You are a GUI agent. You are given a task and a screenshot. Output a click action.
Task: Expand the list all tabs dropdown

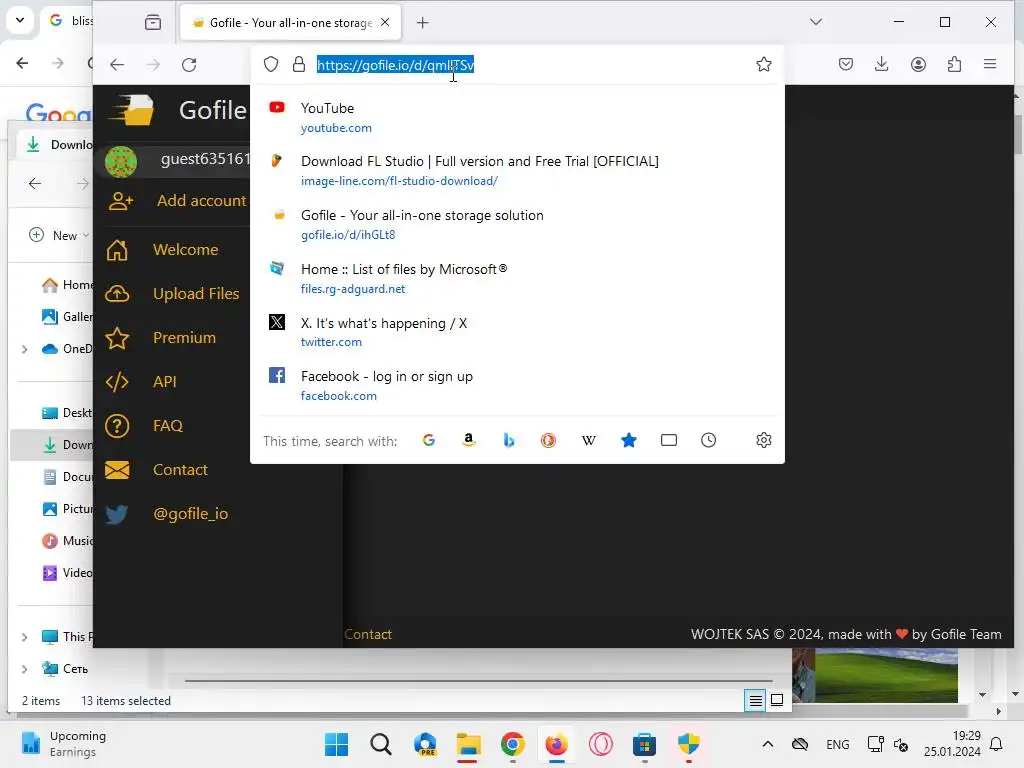pos(816,22)
